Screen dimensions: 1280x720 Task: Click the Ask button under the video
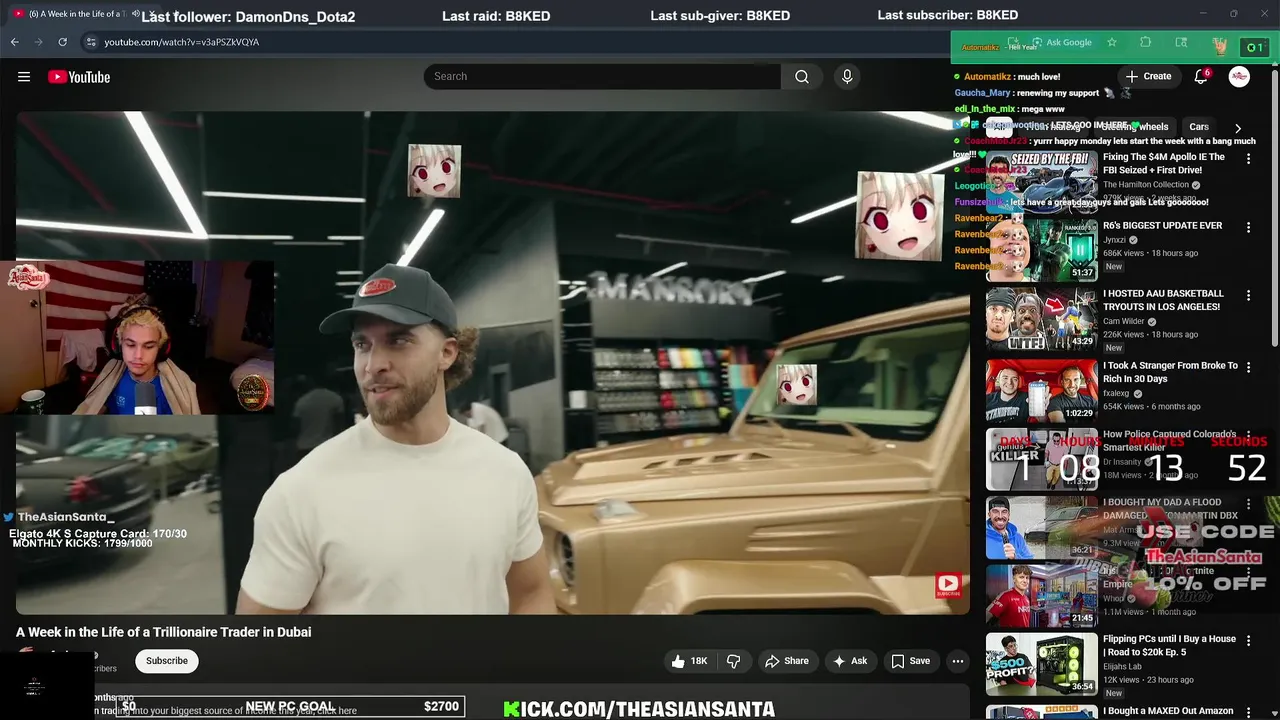point(849,661)
